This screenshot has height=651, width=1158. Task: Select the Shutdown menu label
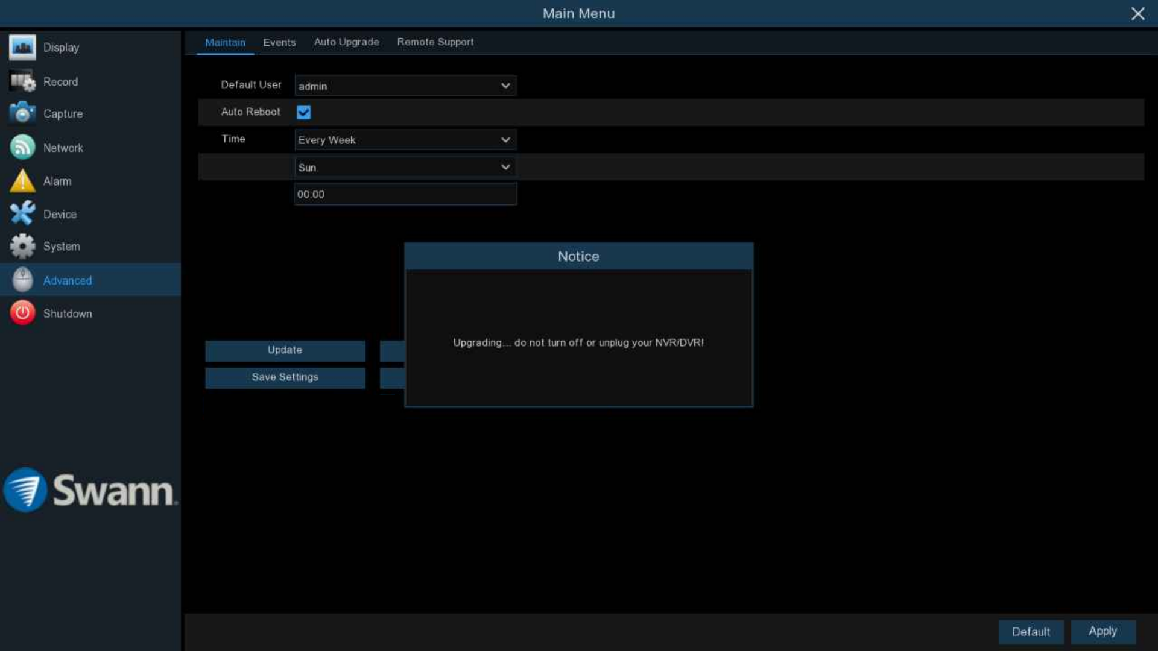tap(68, 313)
